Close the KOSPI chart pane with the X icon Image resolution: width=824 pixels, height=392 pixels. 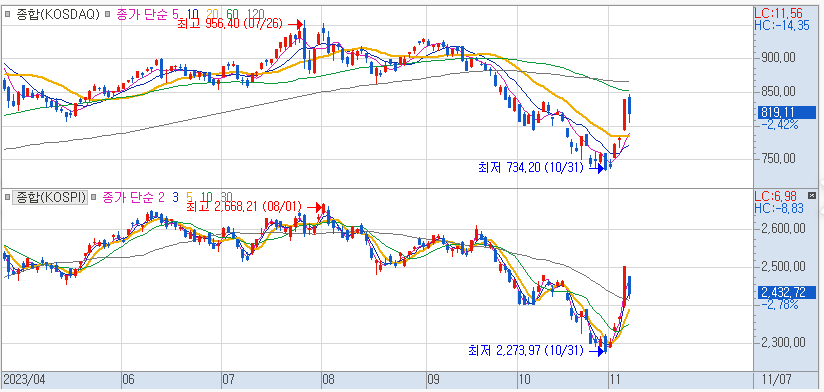pos(812,196)
